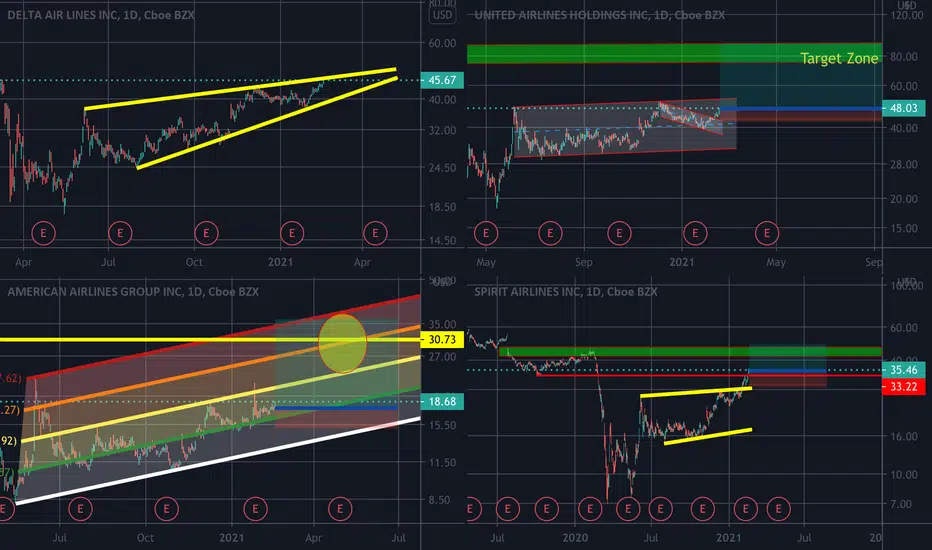Viewport: 932px width, 550px height.
Task: Click the 2020 label on Spirit time axis
Action: [x=575, y=538]
